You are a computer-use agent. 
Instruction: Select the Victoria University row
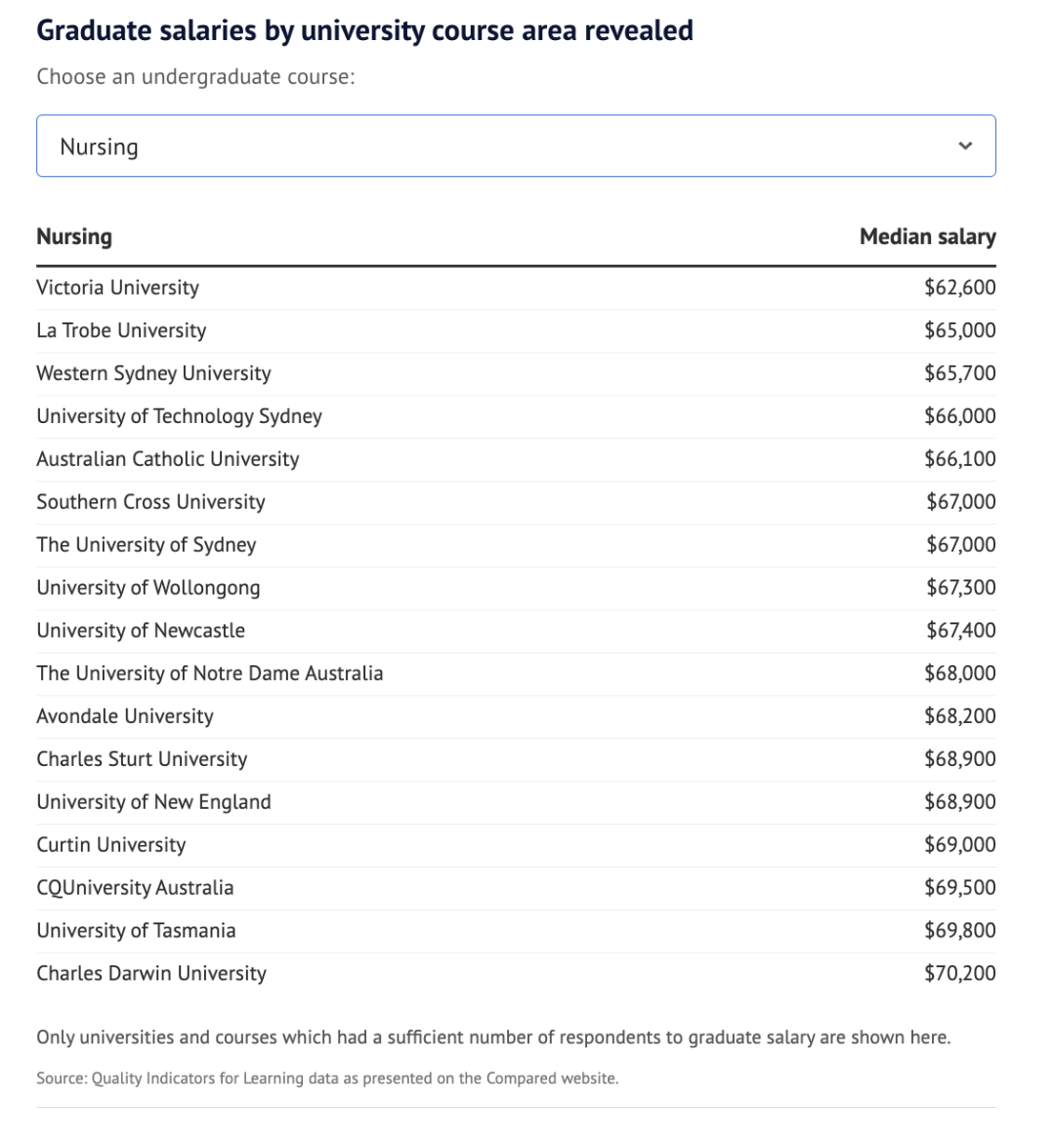coord(117,287)
